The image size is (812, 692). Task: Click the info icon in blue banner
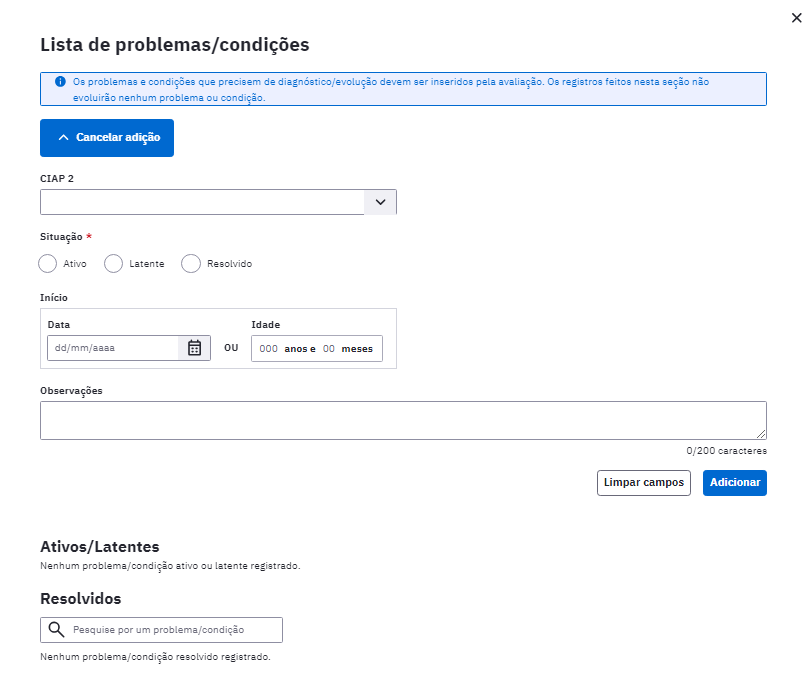[x=60, y=81]
